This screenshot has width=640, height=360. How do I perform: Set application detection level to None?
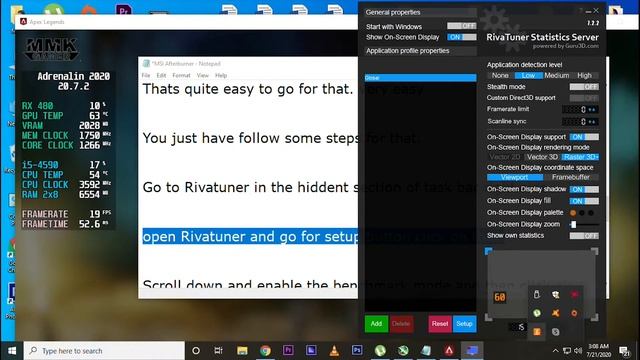[500, 76]
